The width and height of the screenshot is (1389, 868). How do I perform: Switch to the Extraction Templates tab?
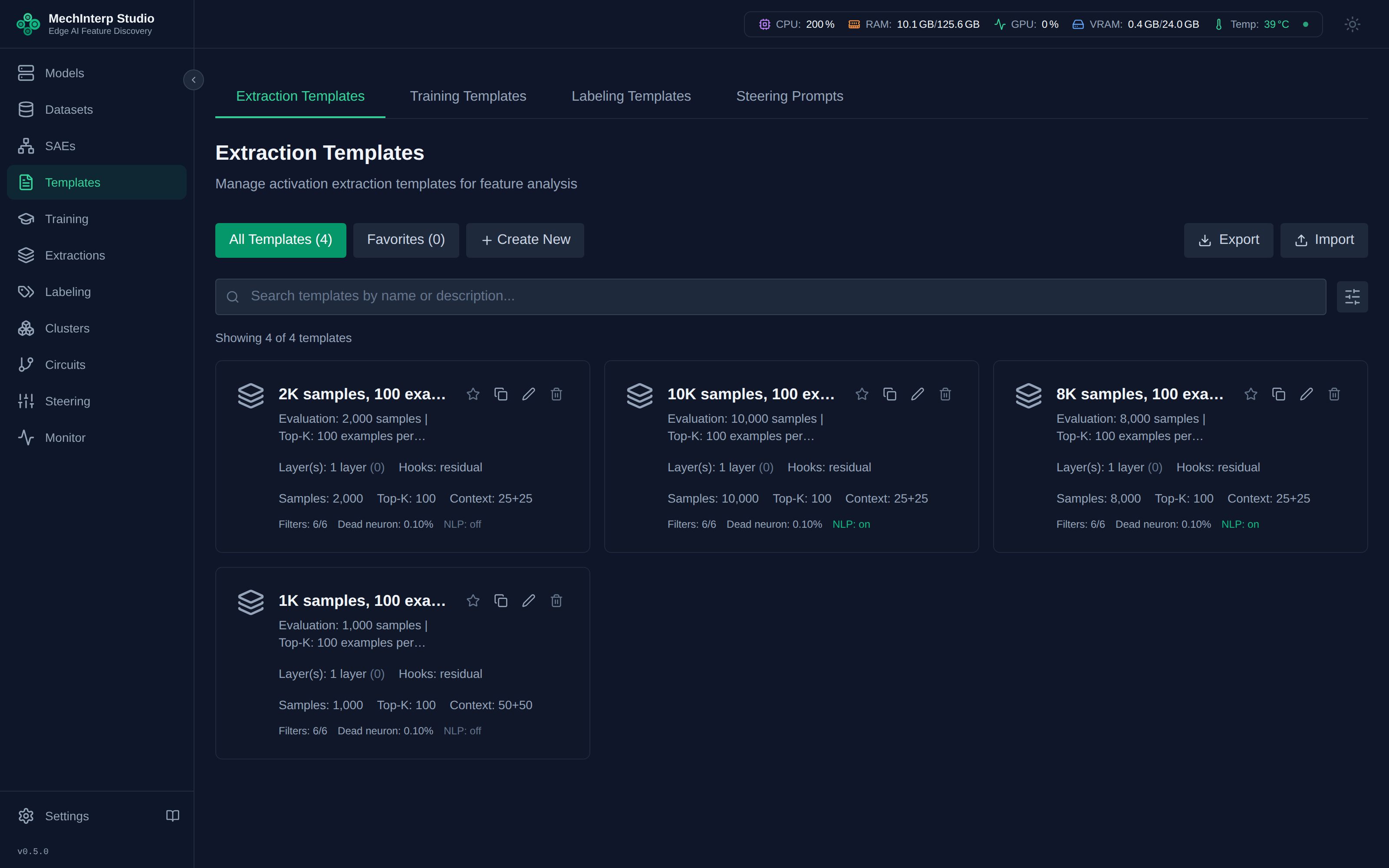[300, 96]
